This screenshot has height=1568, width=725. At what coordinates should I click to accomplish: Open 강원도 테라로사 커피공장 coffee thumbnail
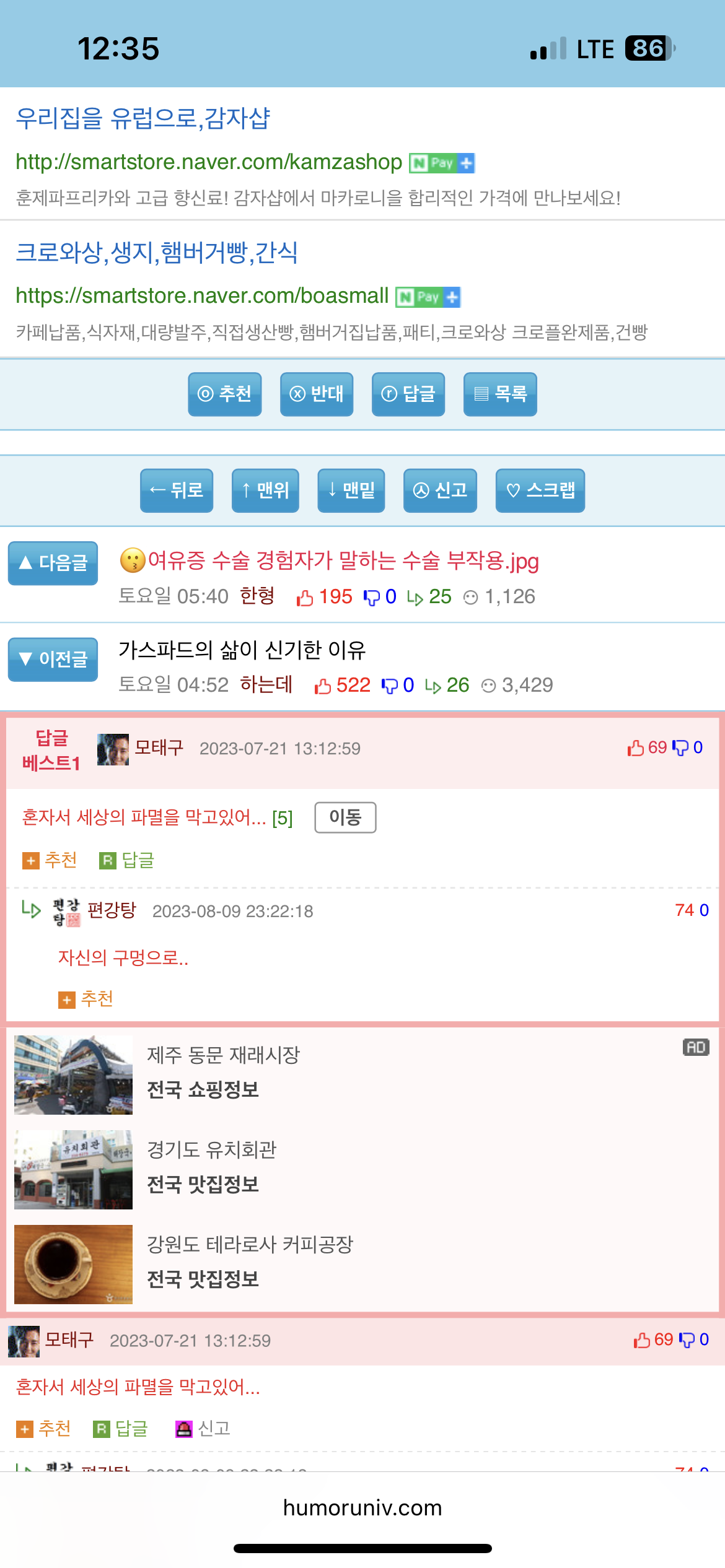(x=73, y=1265)
